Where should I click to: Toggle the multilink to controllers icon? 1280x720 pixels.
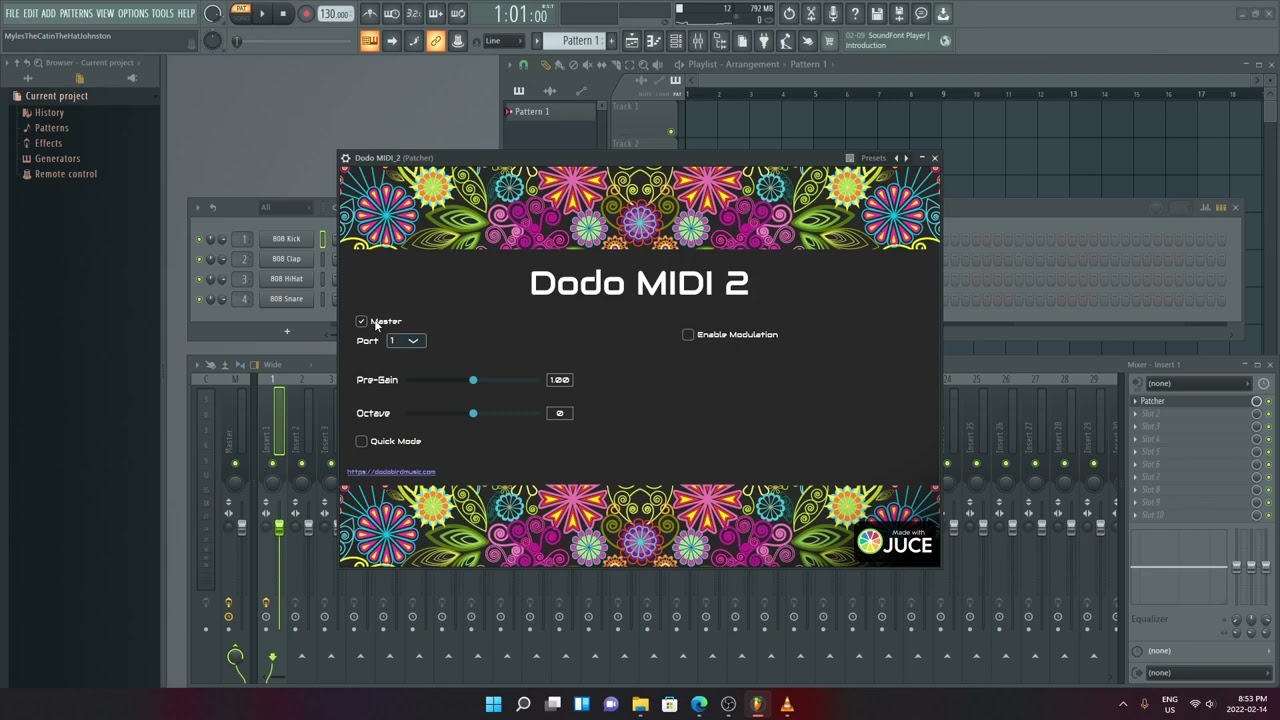pos(436,41)
